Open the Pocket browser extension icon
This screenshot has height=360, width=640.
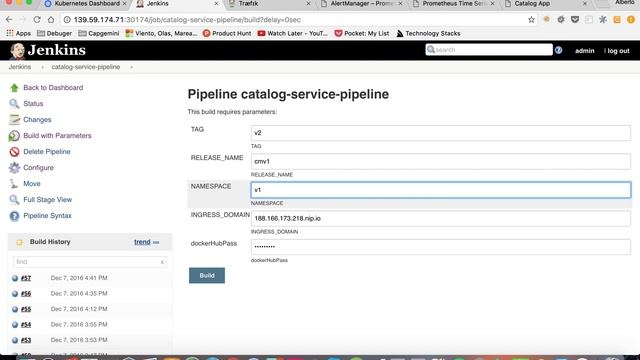click(x=575, y=20)
